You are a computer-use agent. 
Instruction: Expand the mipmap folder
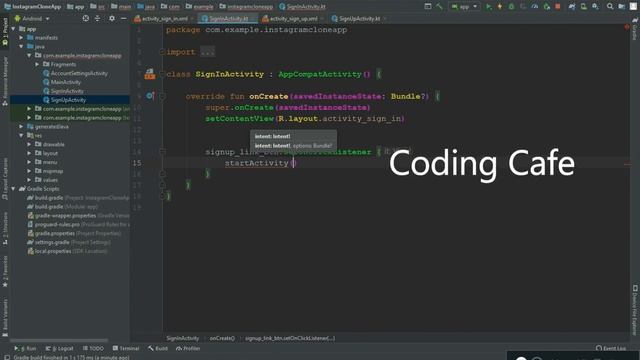pos(29,171)
